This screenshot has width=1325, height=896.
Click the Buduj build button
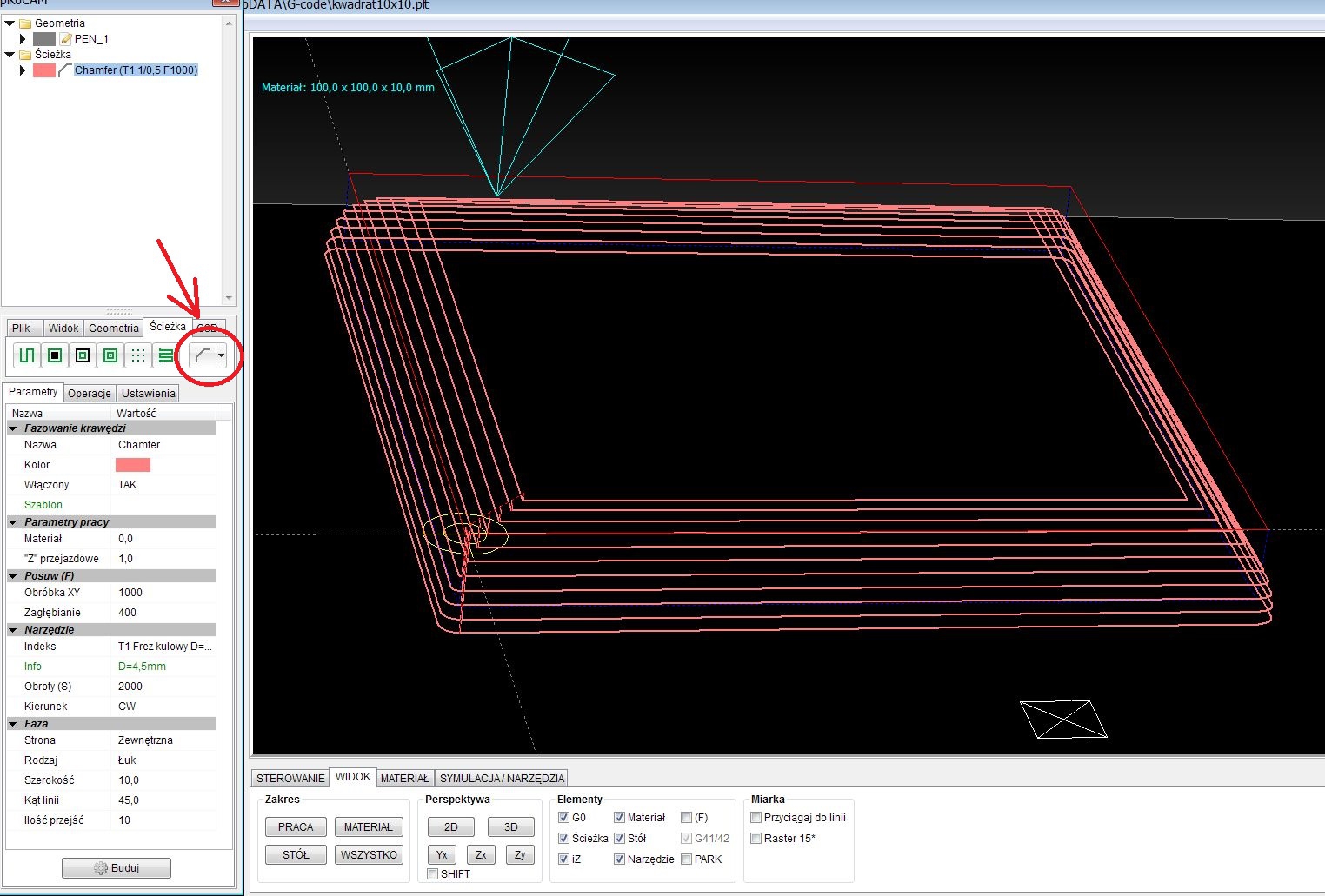[117, 868]
